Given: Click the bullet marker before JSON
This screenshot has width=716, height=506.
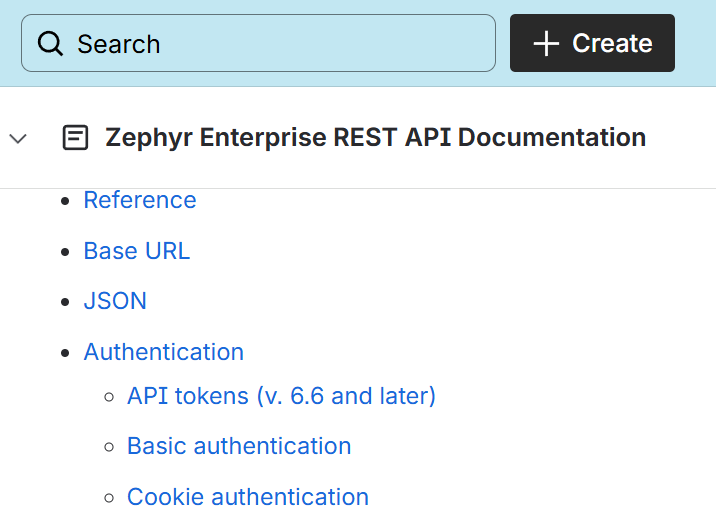Looking at the screenshot, I should coord(65,302).
